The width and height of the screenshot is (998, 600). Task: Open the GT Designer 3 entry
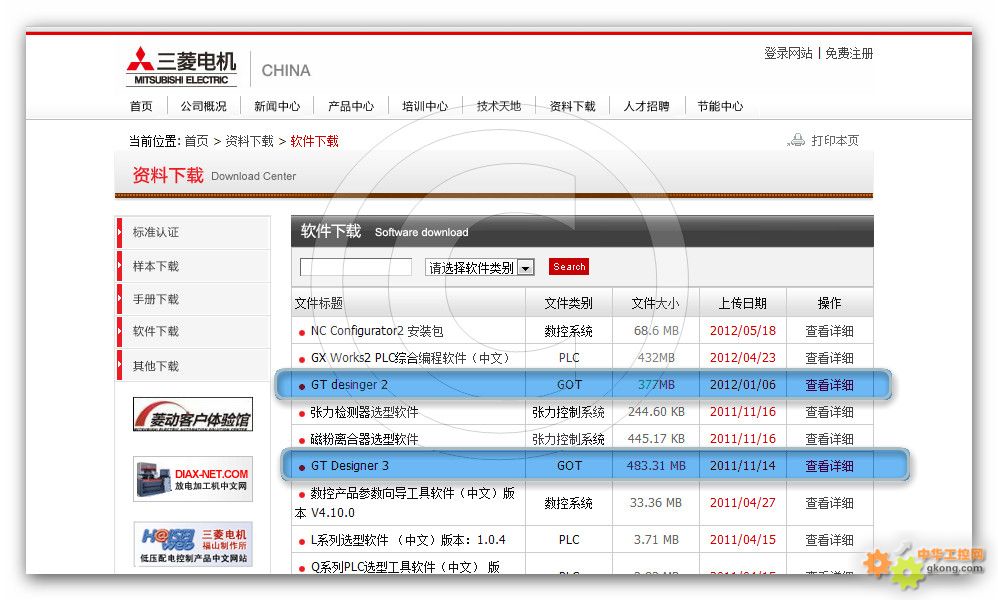[350, 466]
